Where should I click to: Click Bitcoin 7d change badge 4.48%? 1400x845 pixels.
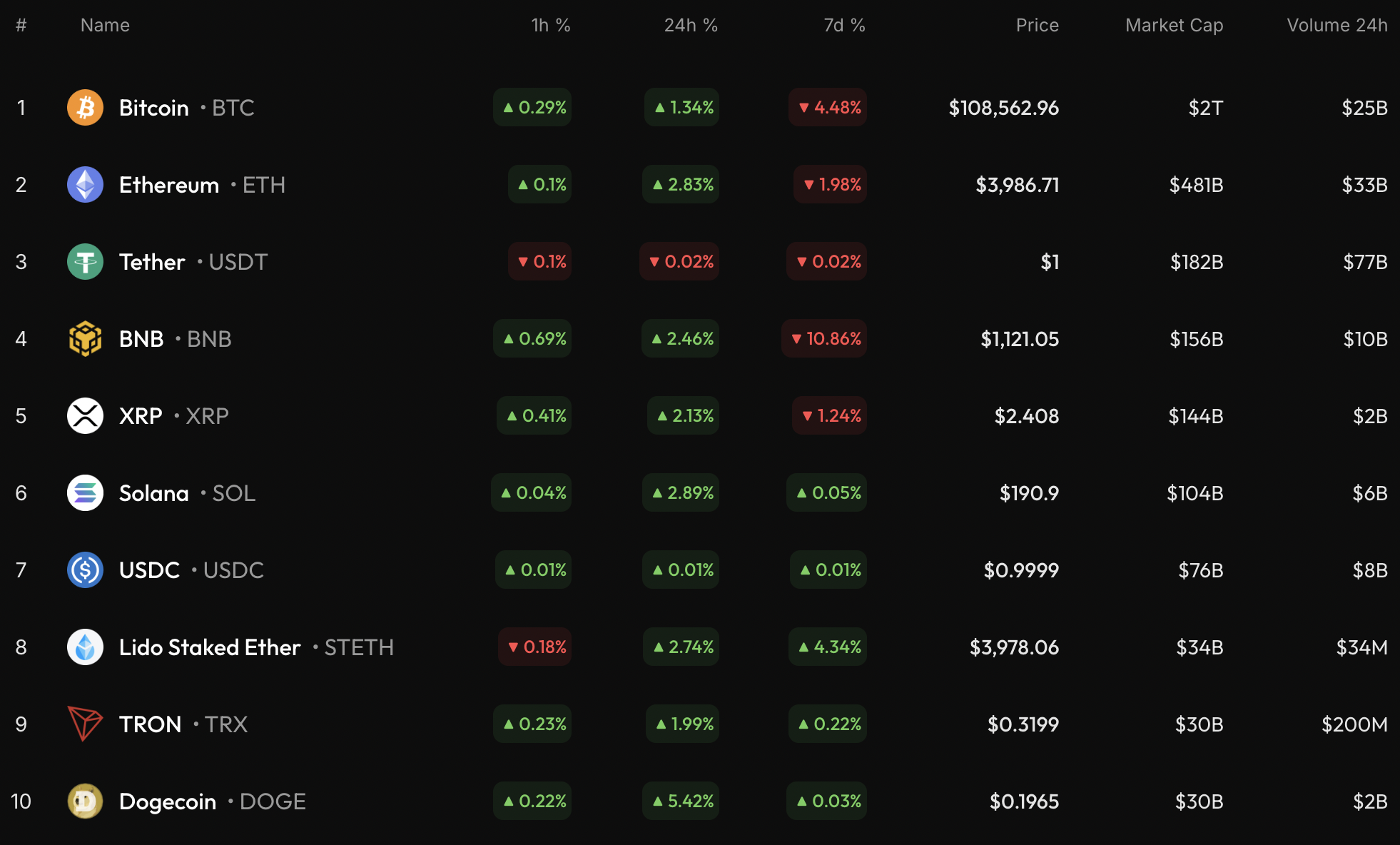(828, 108)
